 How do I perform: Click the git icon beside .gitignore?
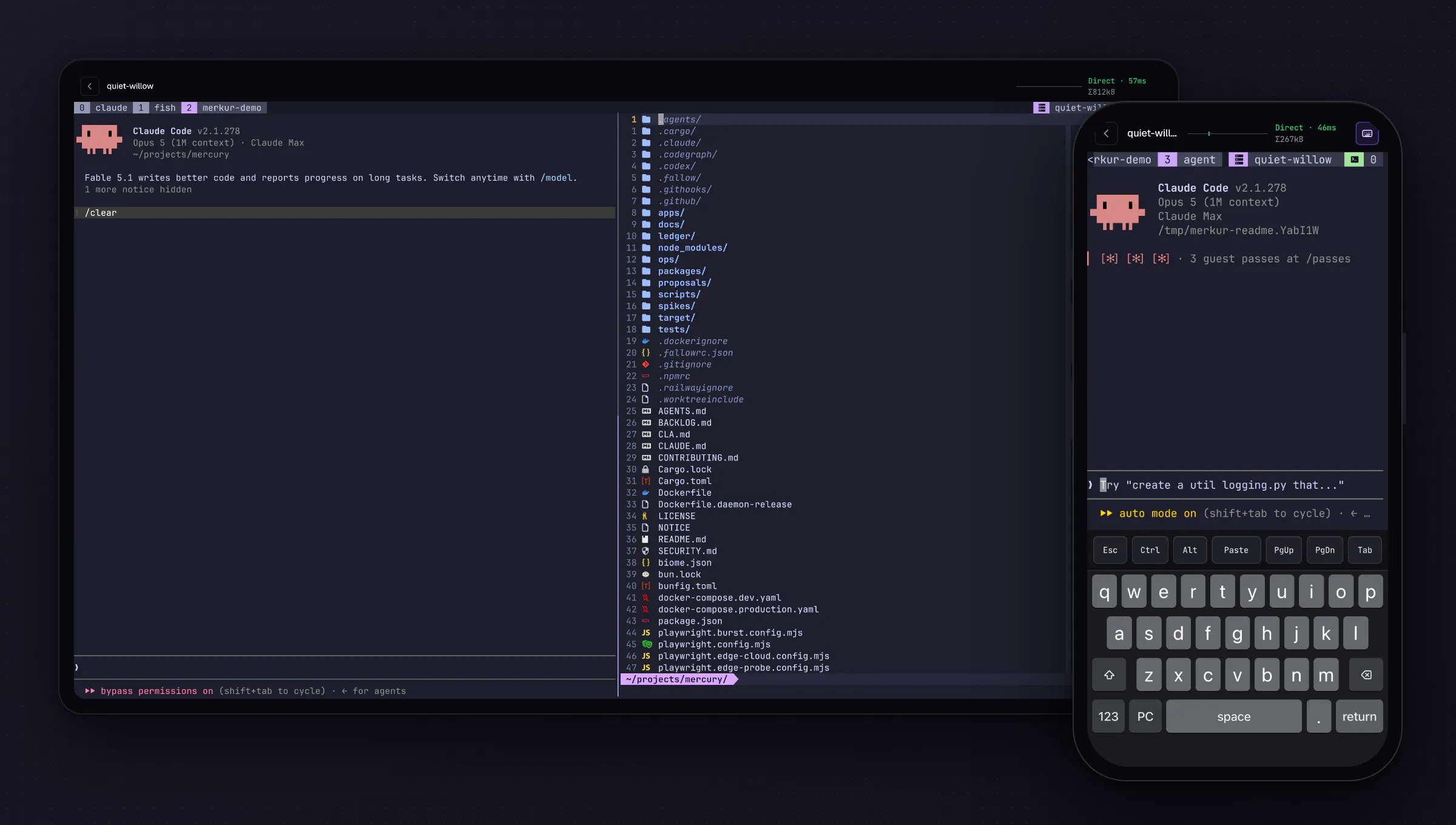click(x=646, y=365)
